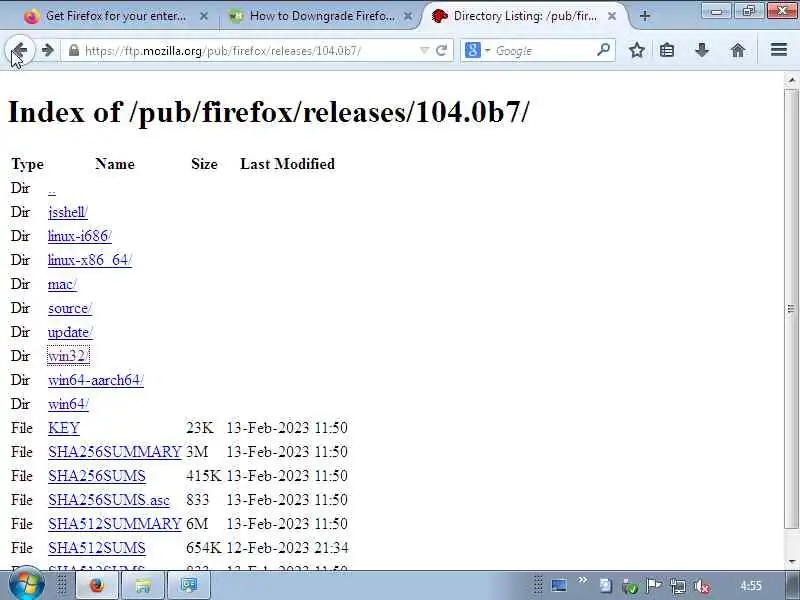The width and height of the screenshot is (800, 600).
Task: Switch to 'How to Downgrade Firefo...' tab
Action: pos(320,16)
